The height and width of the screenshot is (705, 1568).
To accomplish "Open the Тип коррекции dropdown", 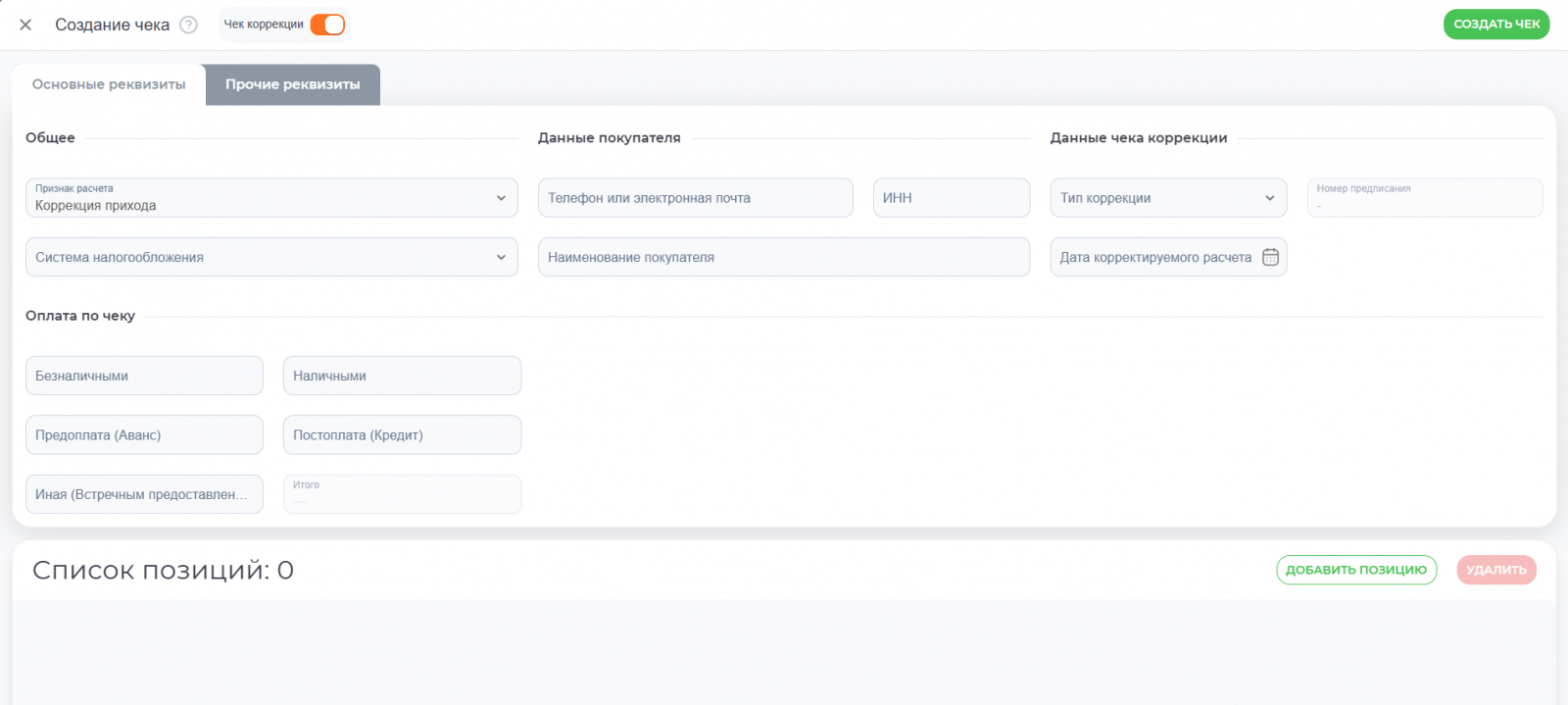I will point(1168,198).
